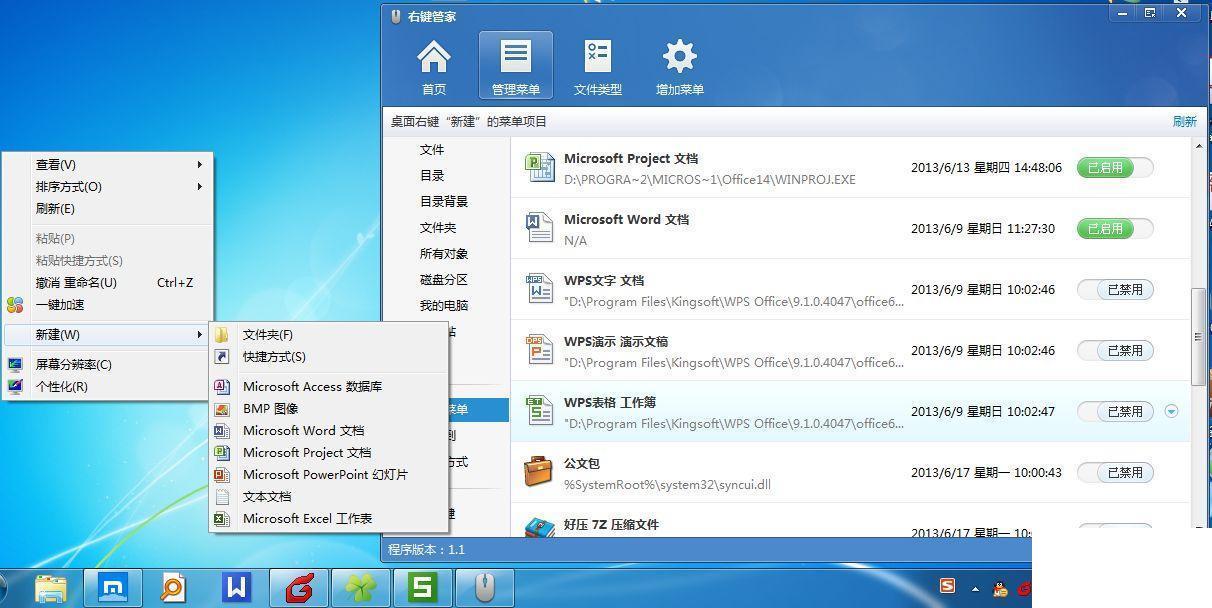
Task: Click the 屏幕分辨率 monitor icon
Action: (15, 365)
